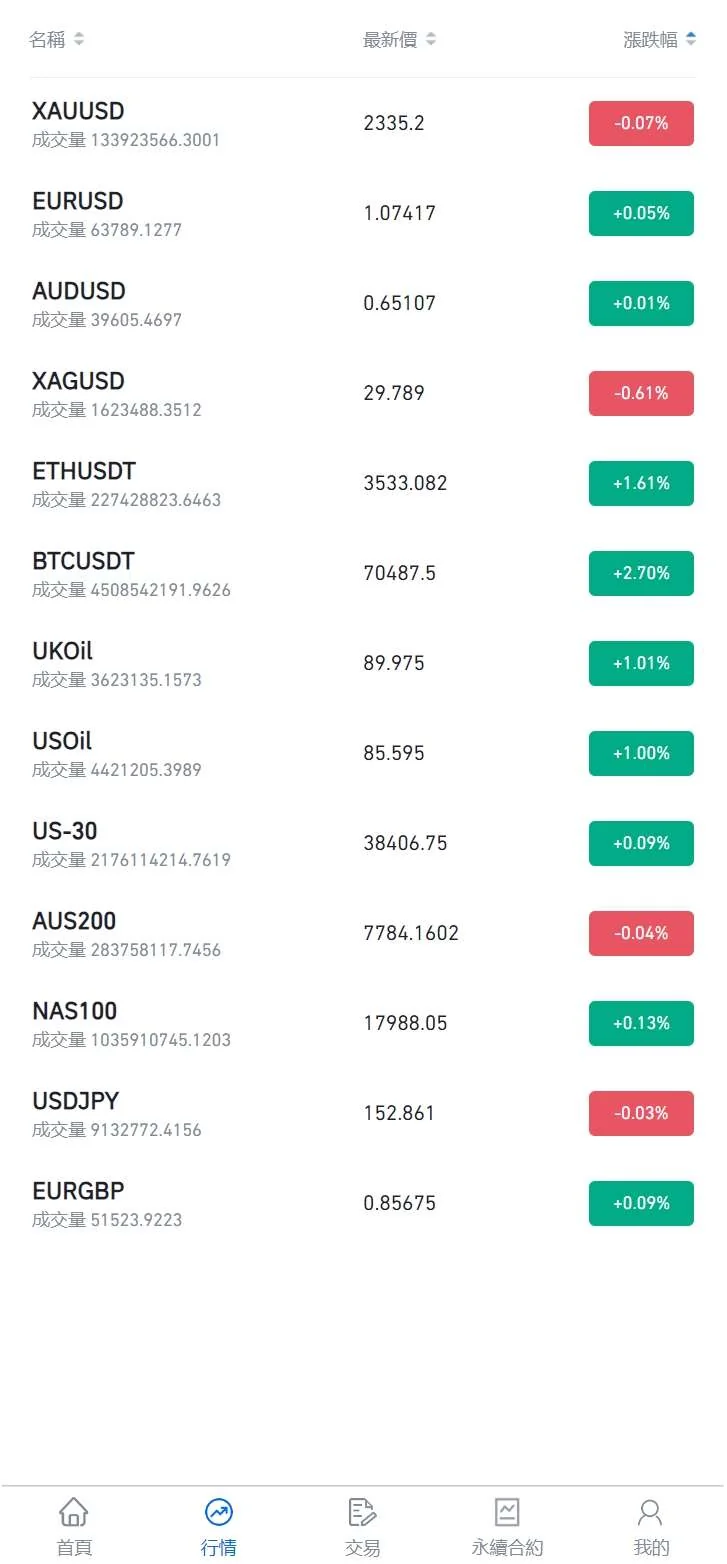Click XAUUSD -0.07% change badge
727x1564 pixels.
[x=641, y=123]
